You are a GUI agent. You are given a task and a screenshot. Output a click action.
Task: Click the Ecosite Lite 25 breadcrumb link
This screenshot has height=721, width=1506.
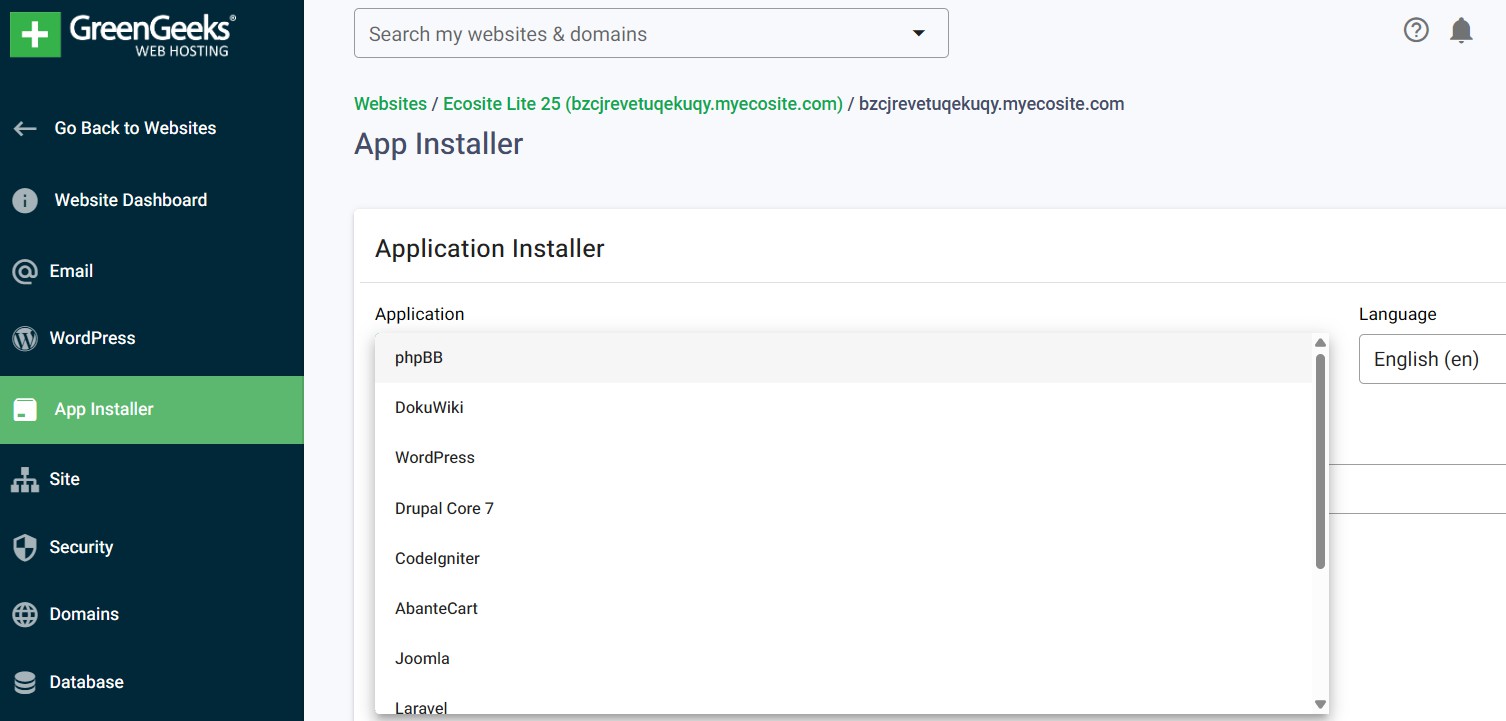coord(642,103)
